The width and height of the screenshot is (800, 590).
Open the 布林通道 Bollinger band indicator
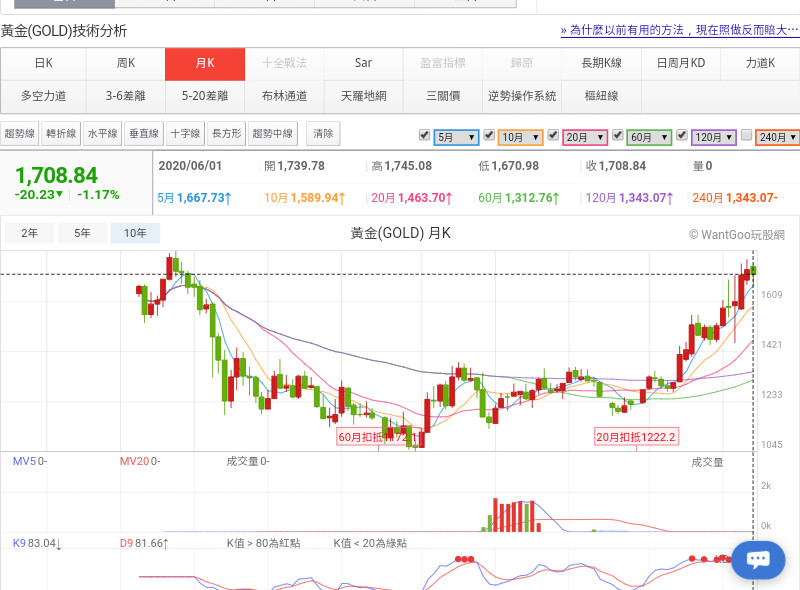pyautogui.click(x=284, y=97)
